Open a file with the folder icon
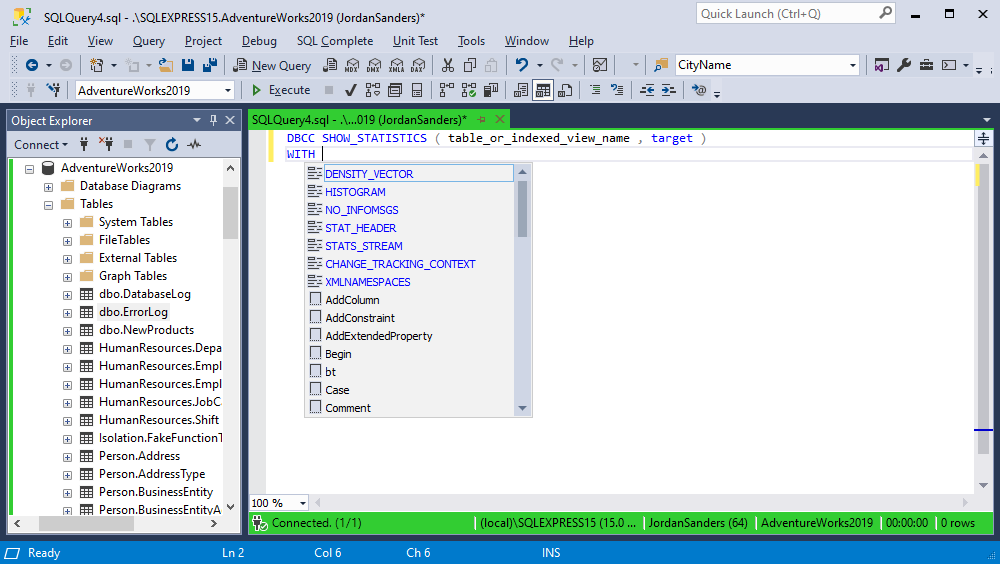 point(166,65)
